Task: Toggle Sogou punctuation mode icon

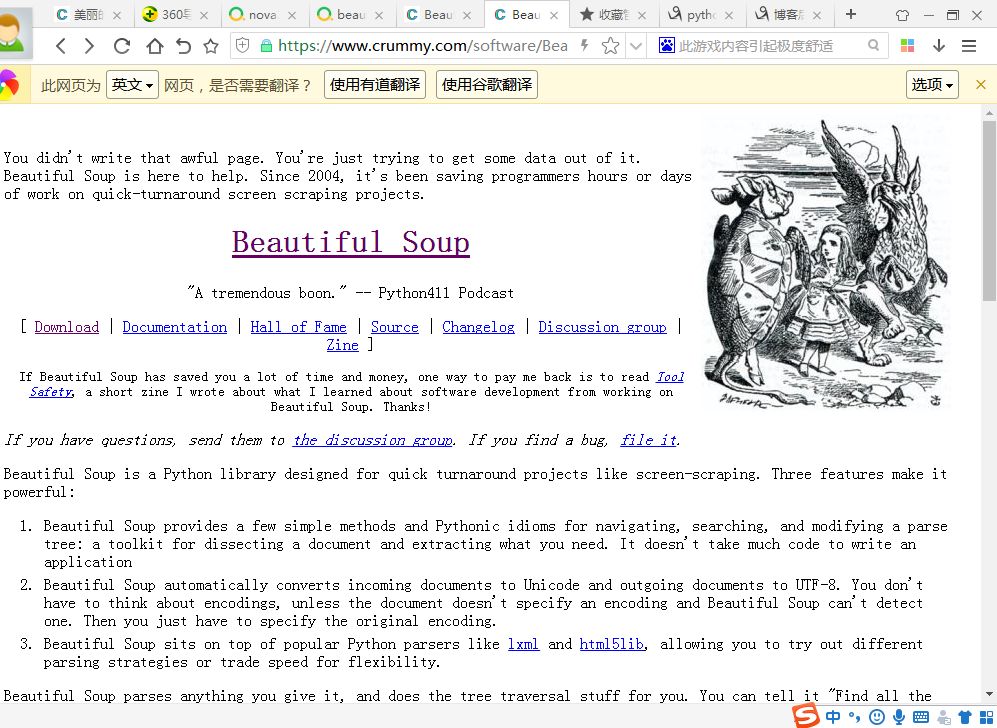Action: [854, 717]
